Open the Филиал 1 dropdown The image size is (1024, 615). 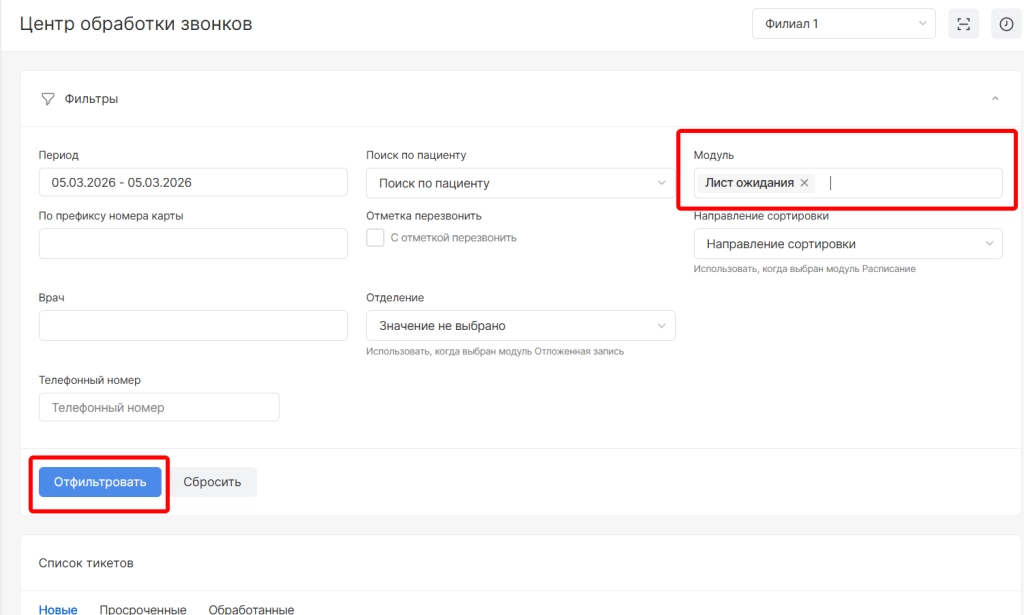click(843, 24)
